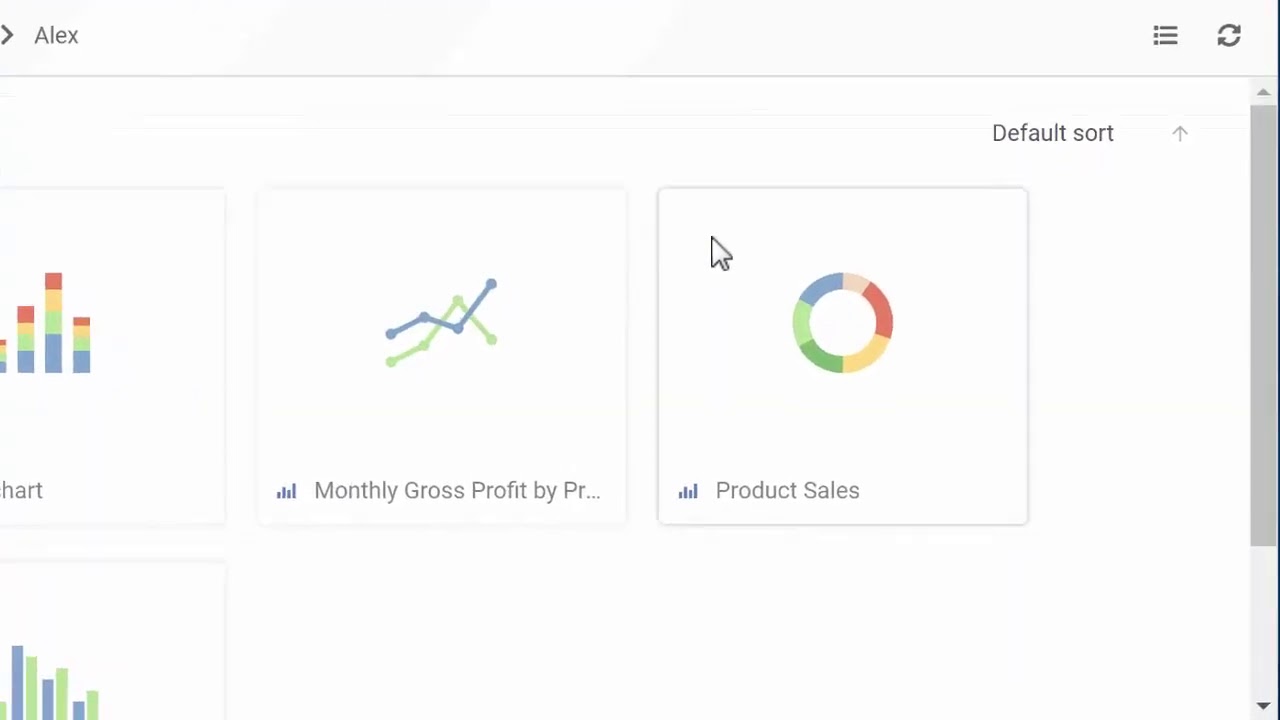
Task: Click the refresh icon
Action: pos(1229,36)
